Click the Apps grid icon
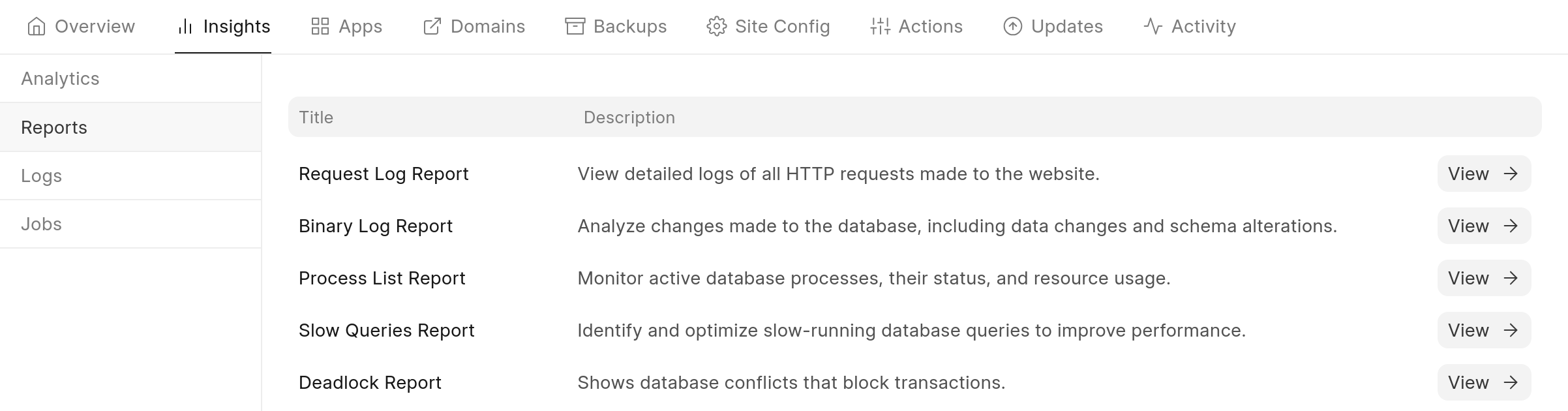 [x=320, y=27]
